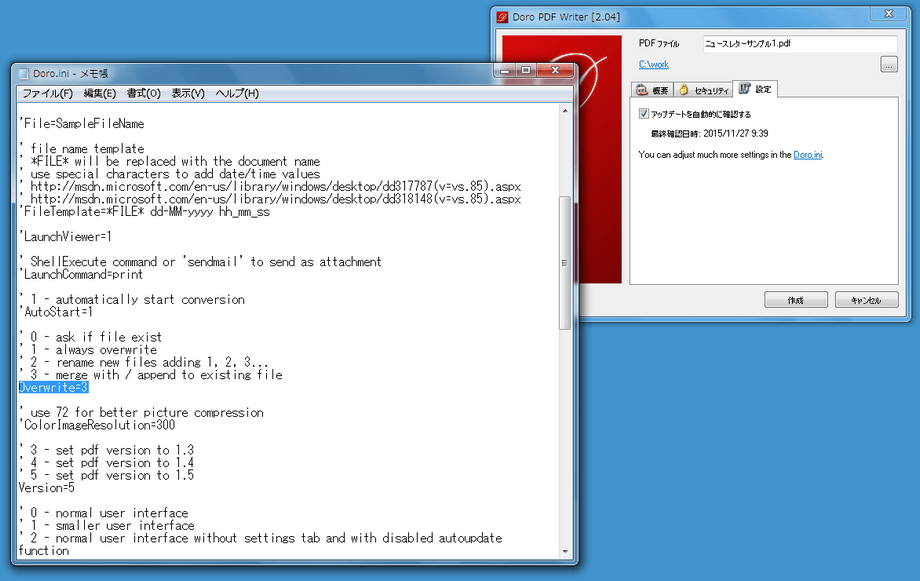The width and height of the screenshot is (920, 581).
Task: Open the 表示(V) menu in Notepad
Action: [188, 93]
